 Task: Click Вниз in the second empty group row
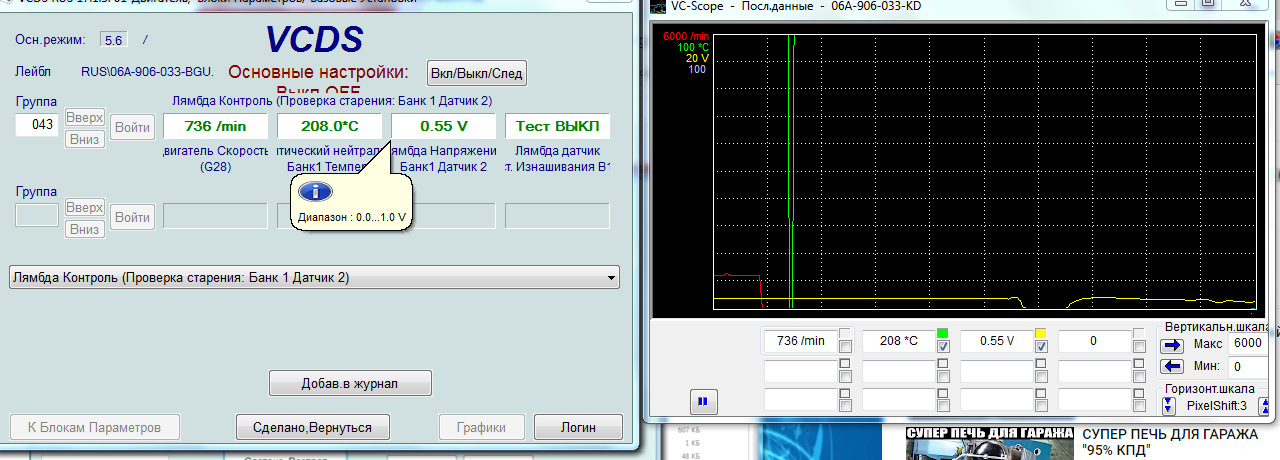point(85,229)
